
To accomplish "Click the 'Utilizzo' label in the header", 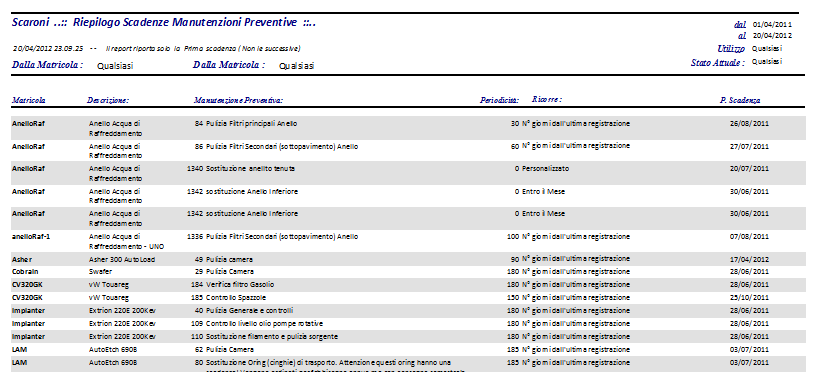I will point(732,48).
